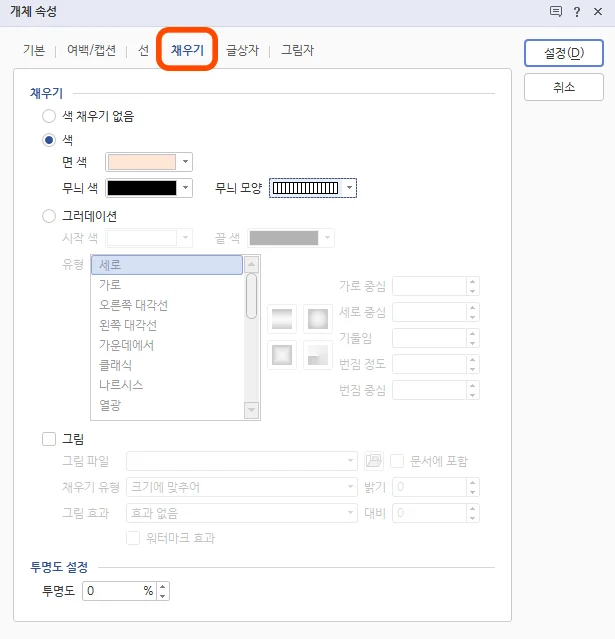Screen dimensions: 615x639
Task: Decrease 대비 with the down stepper arrow
Action: 472,518
